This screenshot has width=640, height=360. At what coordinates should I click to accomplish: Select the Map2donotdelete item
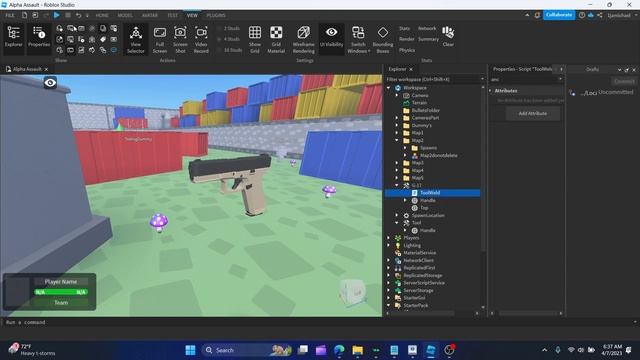tap(438, 155)
